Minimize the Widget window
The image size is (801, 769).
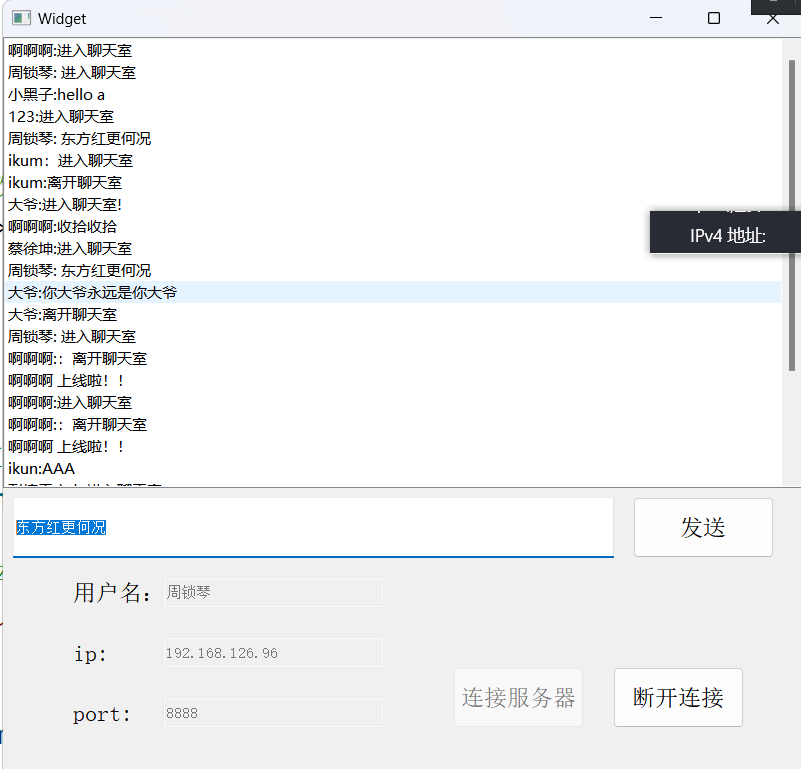point(656,19)
